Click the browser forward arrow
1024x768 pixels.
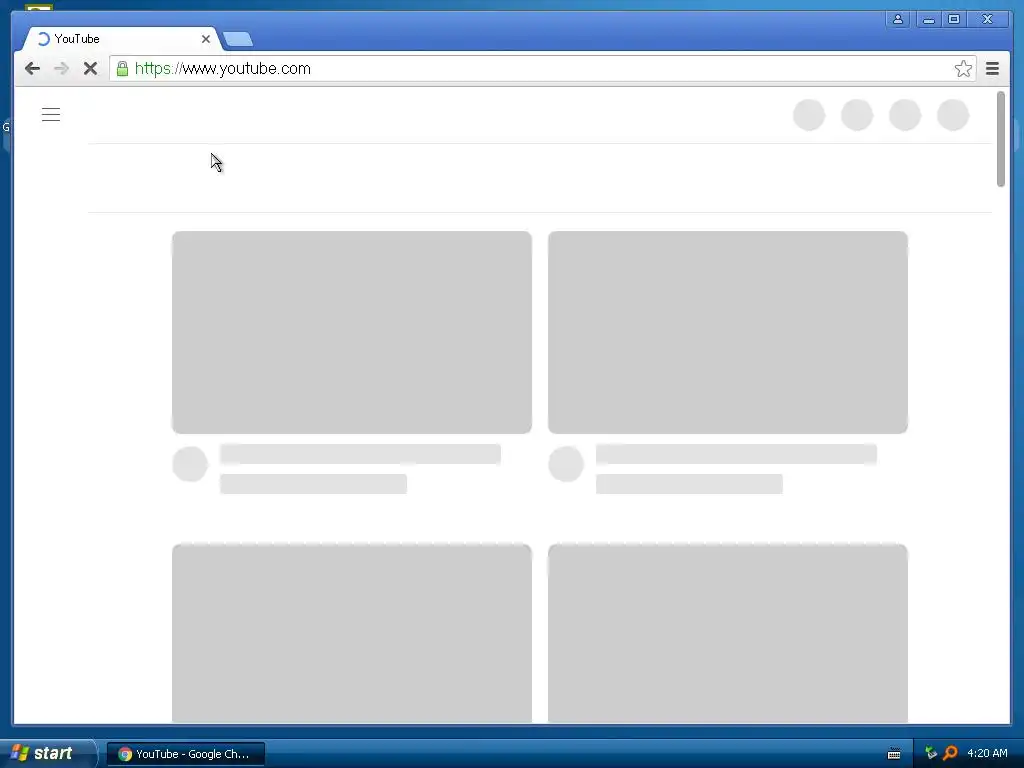pyautogui.click(x=61, y=69)
